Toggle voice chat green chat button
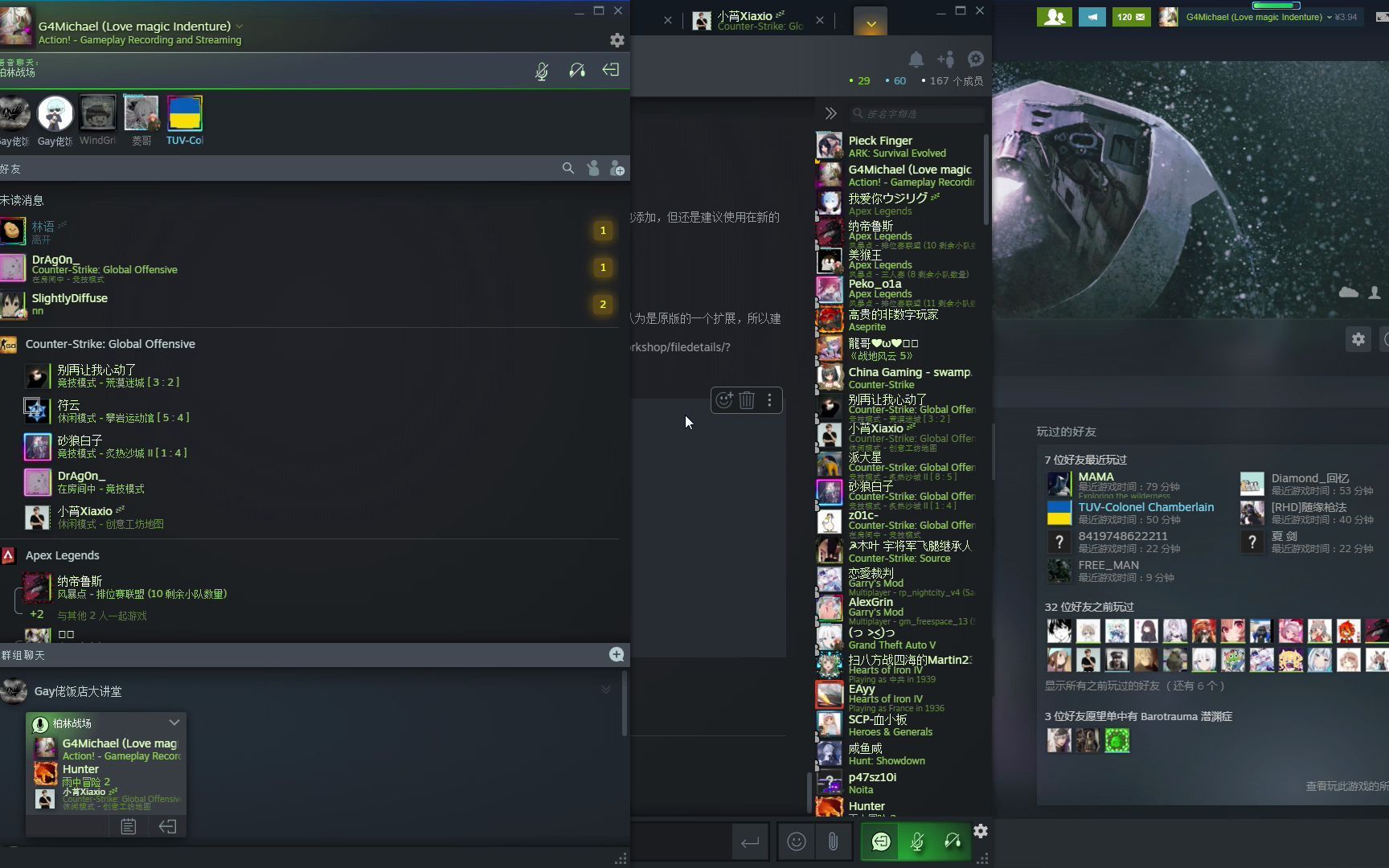Screen dimensions: 1389x868 881,841
